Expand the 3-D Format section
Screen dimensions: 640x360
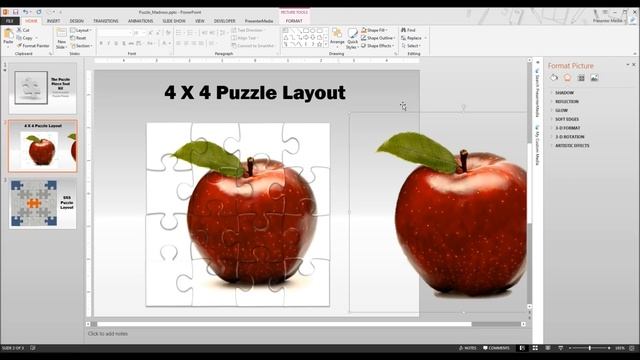click(x=567, y=128)
